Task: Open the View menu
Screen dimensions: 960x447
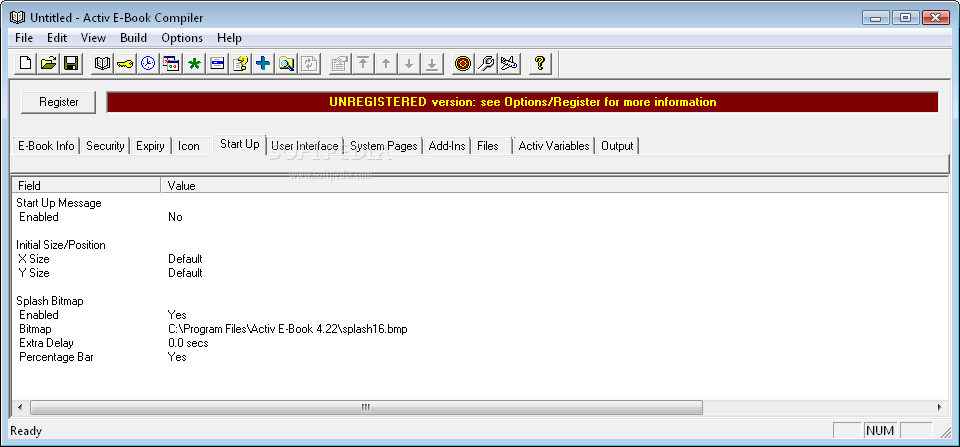Action: coord(93,38)
